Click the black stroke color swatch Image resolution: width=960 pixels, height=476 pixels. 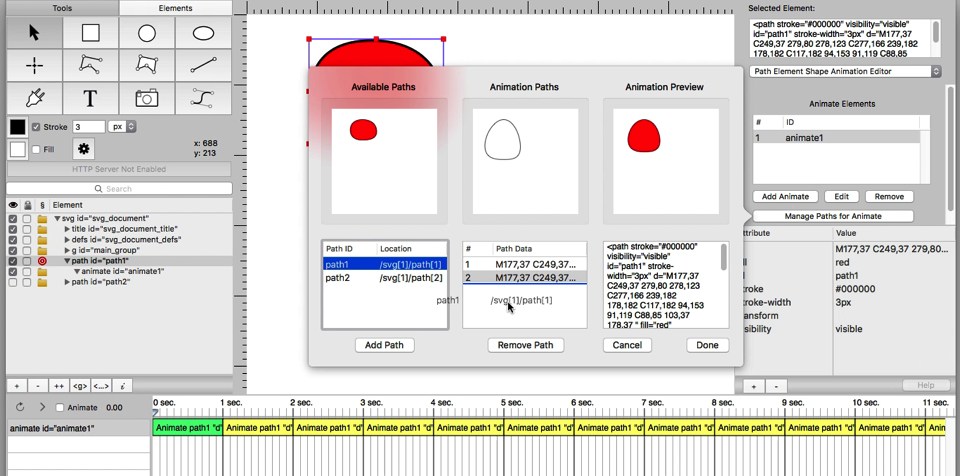18,127
